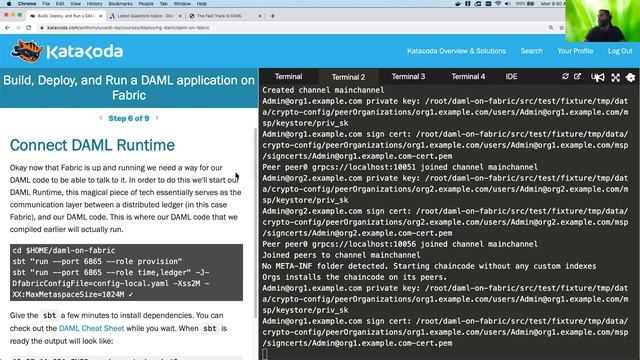This screenshot has height=360, width=640.
Task: Click the zoom magnifier in address bar
Action: (551, 28)
